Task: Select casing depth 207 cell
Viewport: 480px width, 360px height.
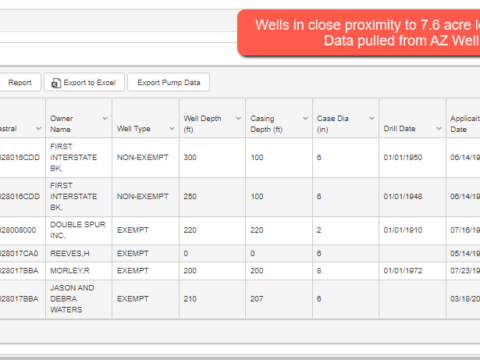Action: [x=279, y=299]
